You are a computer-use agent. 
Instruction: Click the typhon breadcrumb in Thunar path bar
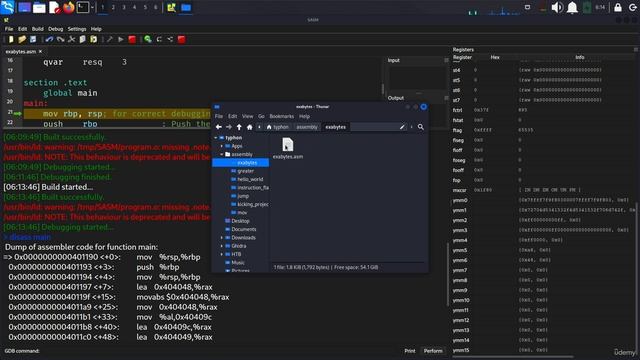(x=278, y=127)
